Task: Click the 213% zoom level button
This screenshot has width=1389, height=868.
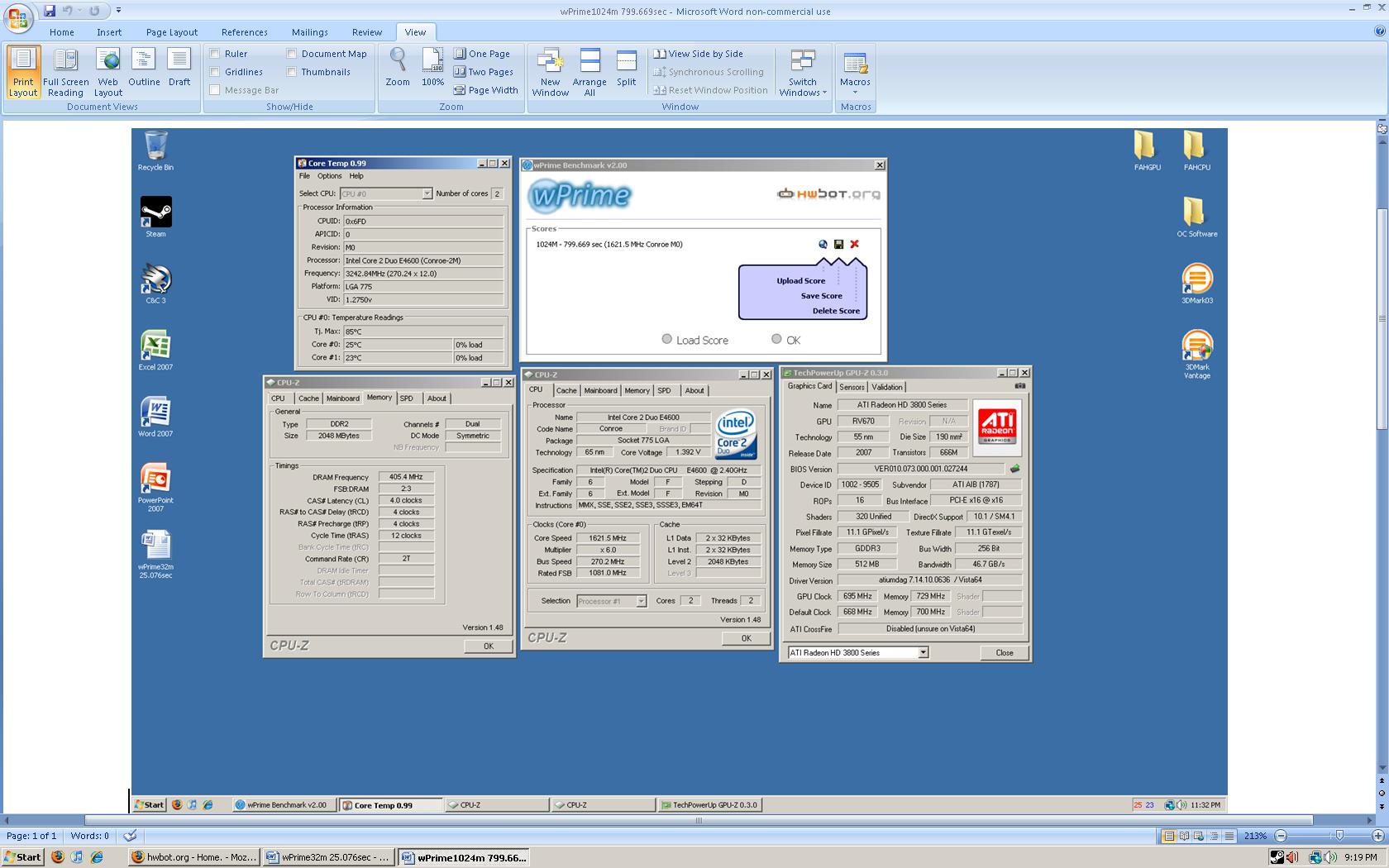Action: point(1255,836)
